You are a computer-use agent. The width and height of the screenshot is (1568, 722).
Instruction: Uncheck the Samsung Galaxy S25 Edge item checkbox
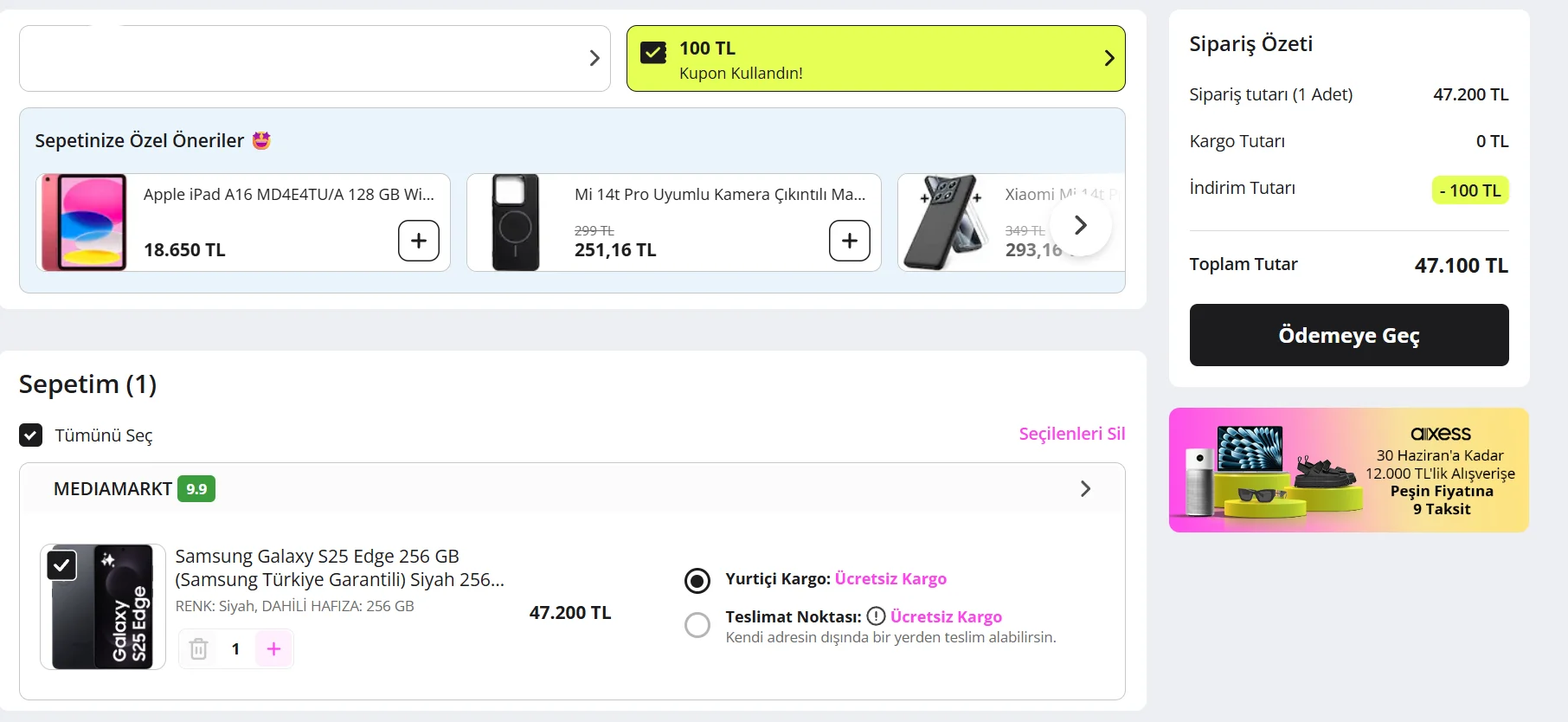pos(61,565)
